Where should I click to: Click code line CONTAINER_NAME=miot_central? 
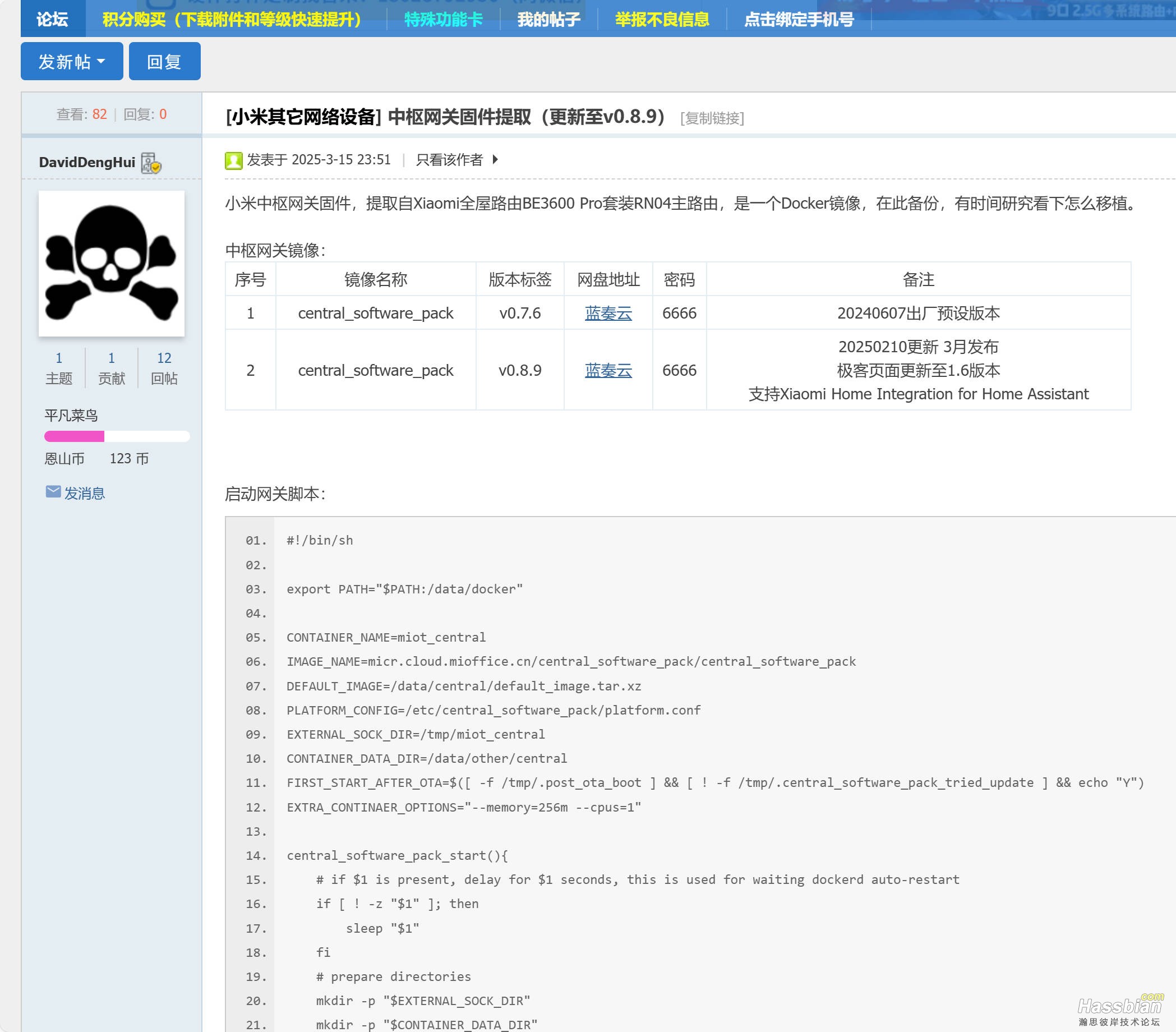tap(386, 637)
